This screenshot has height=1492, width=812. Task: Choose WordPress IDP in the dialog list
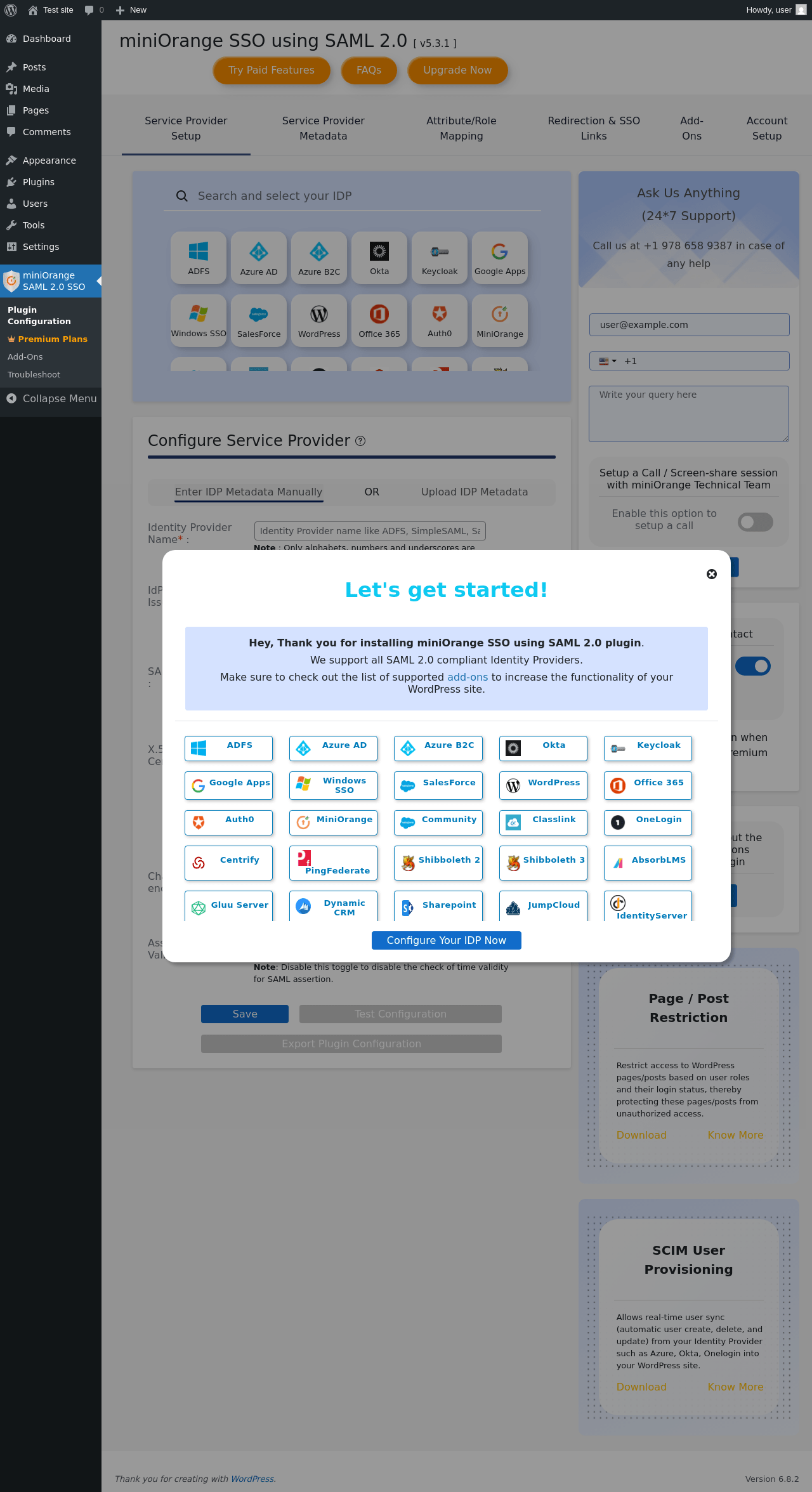[x=543, y=785]
